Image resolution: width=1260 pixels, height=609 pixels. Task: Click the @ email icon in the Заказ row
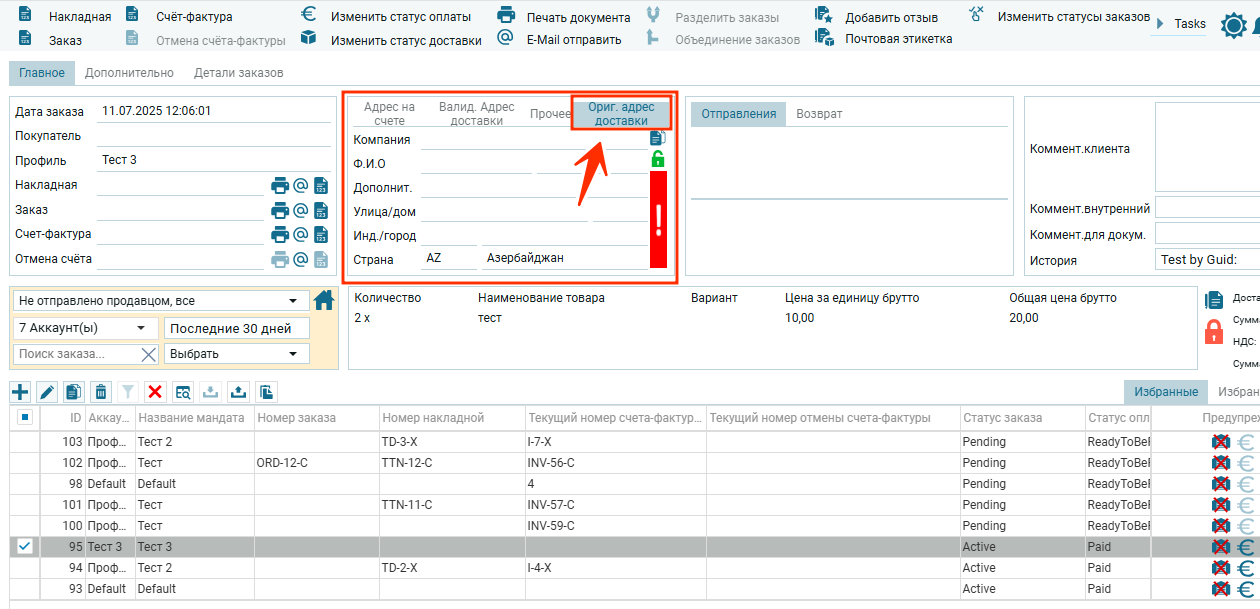pyautogui.click(x=300, y=210)
